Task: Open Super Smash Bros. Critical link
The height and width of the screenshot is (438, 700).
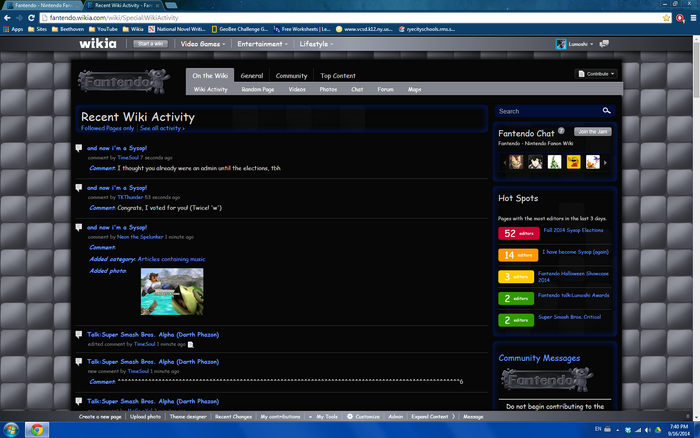Action: (x=569, y=317)
